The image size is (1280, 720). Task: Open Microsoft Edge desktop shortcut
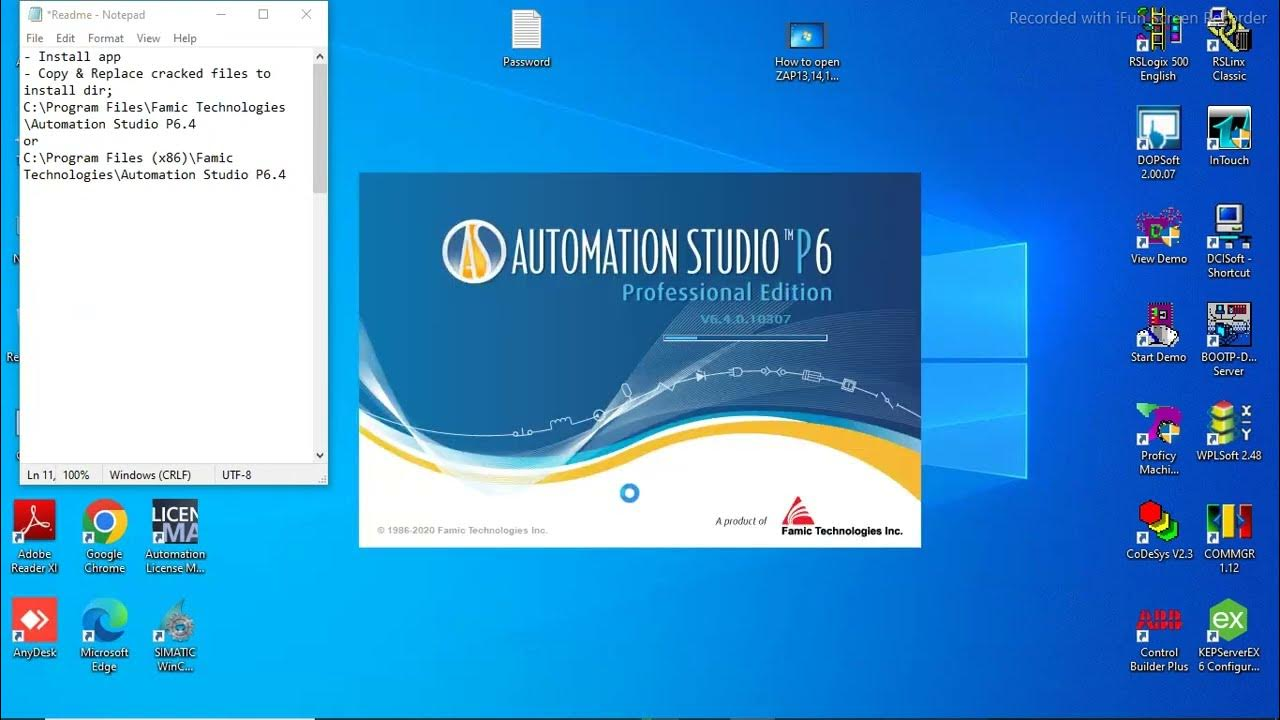coord(104,635)
